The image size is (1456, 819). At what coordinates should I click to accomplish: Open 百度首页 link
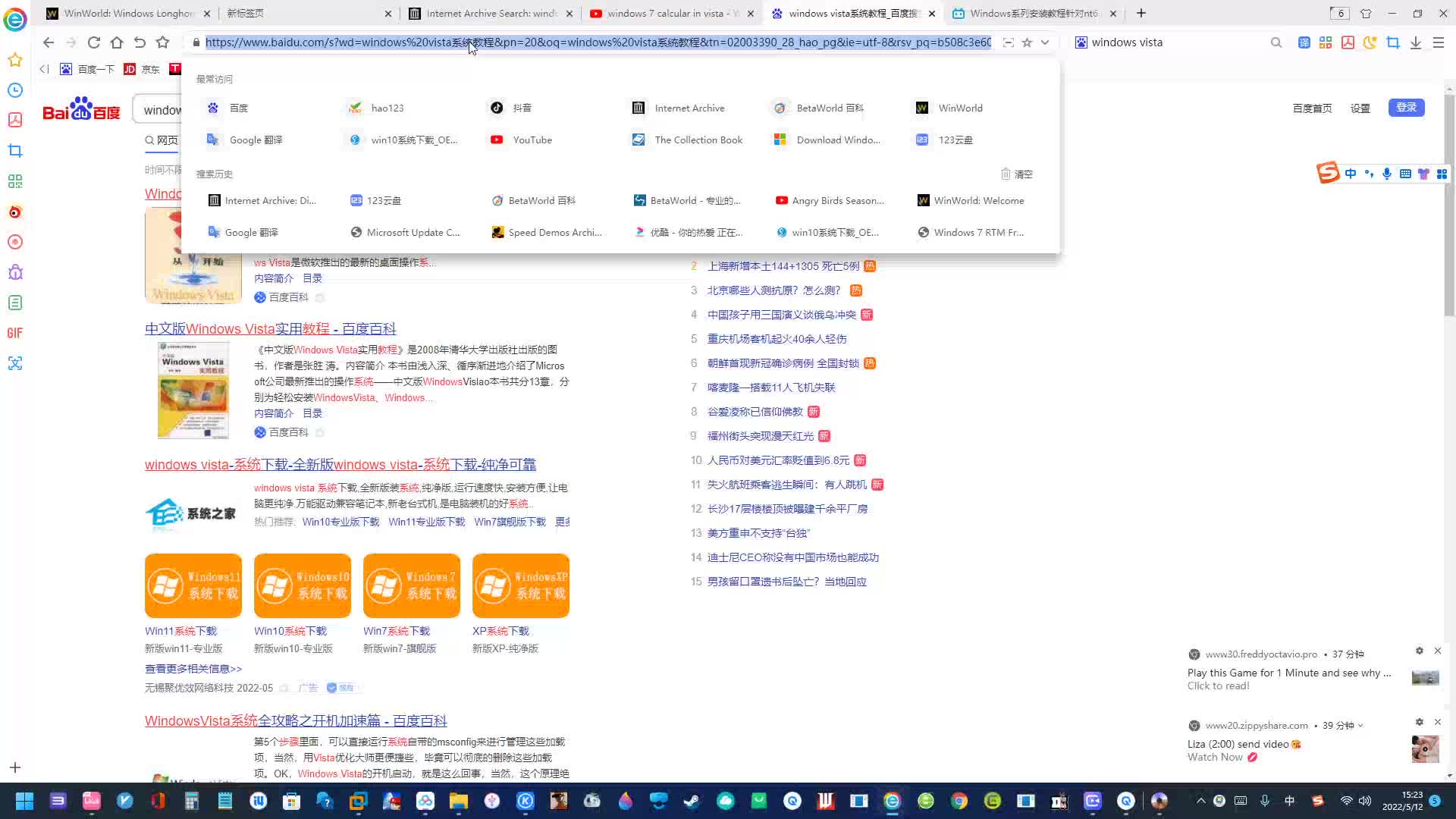(1312, 108)
